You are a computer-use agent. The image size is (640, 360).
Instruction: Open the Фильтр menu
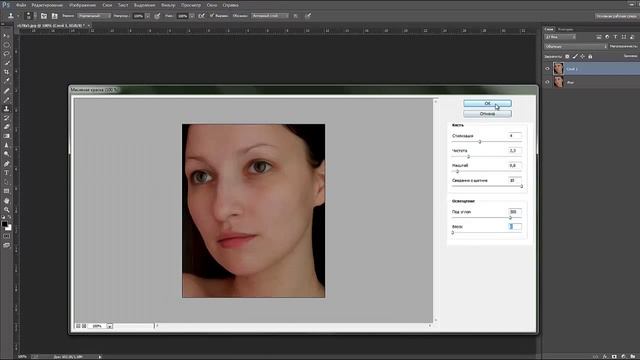(168, 5)
